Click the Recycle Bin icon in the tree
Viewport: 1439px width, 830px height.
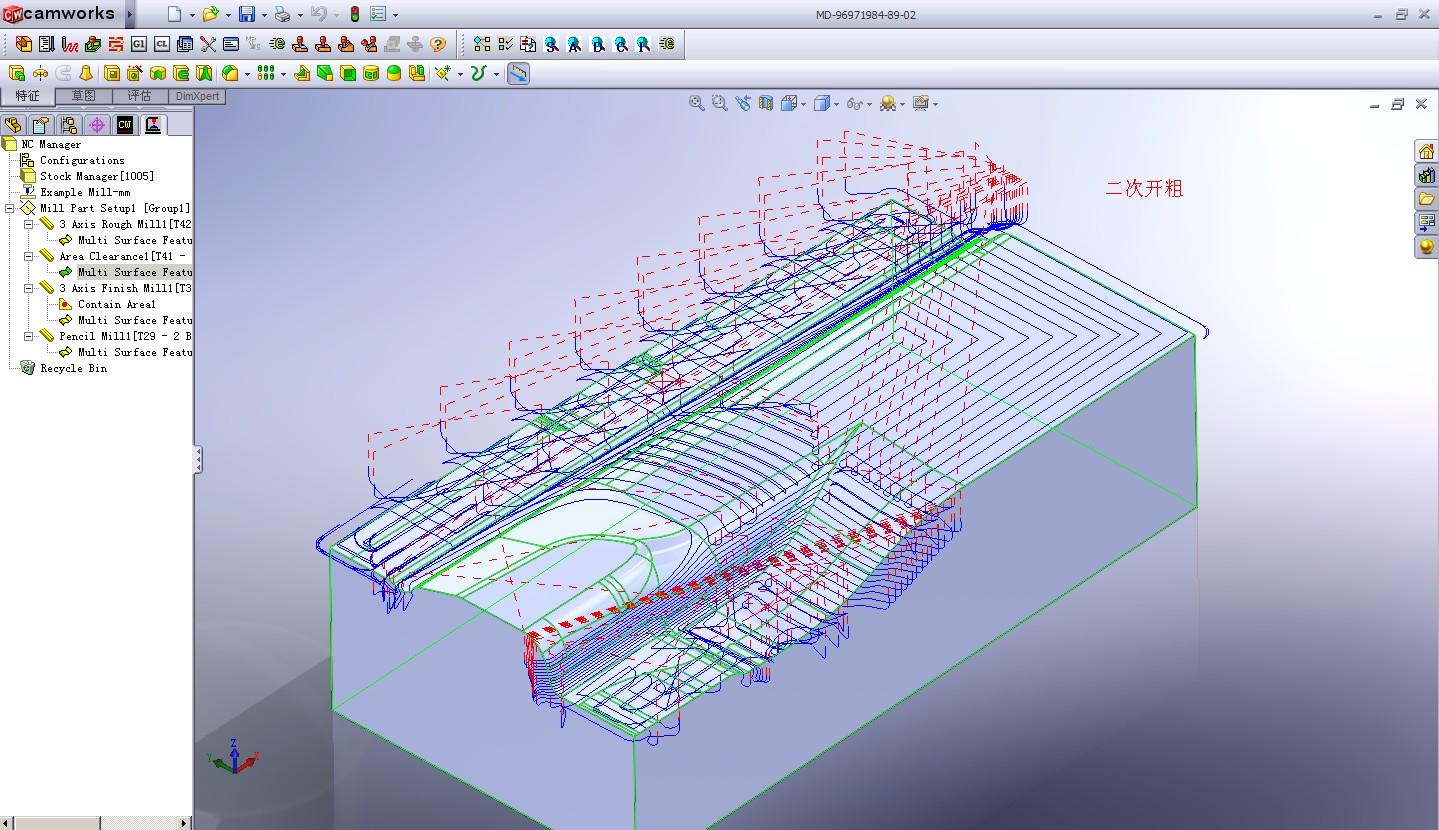[x=27, y=368]
